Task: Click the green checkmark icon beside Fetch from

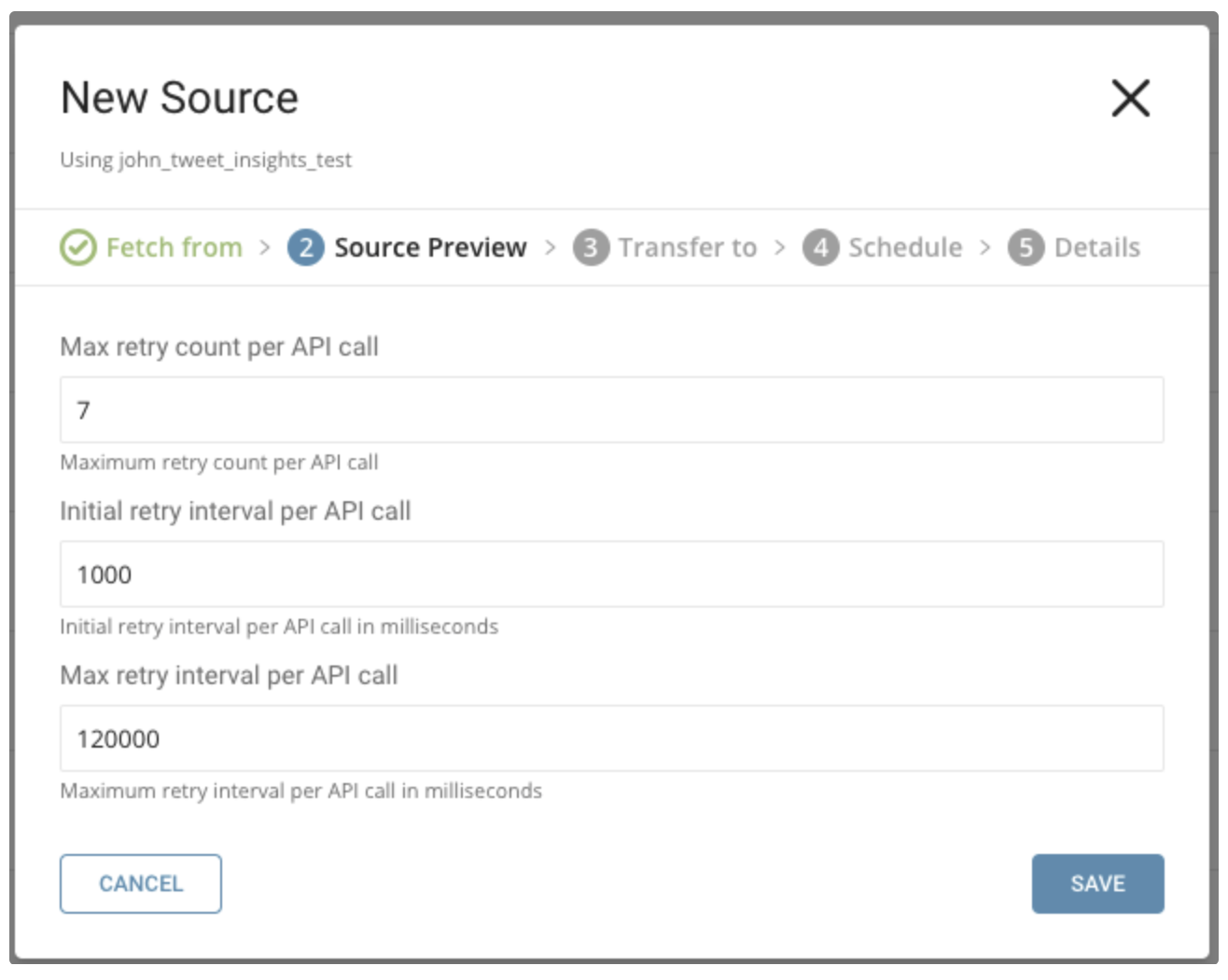Action: (78, 247)
